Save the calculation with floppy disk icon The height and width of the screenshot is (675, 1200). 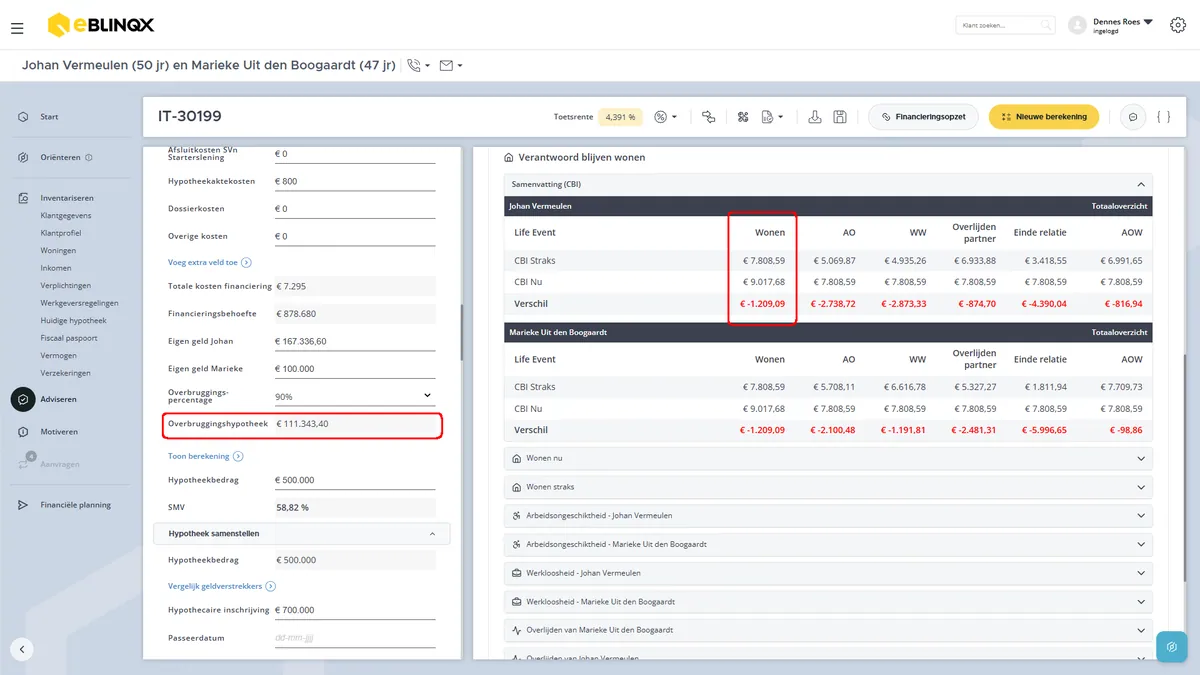point(840,117)
